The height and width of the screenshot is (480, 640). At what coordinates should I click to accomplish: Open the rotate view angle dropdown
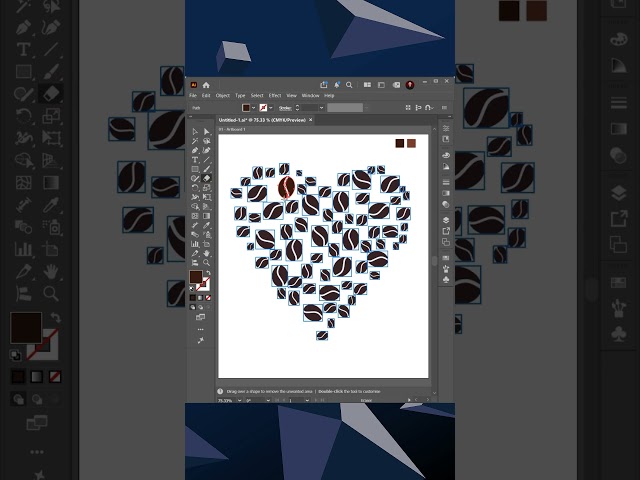268,400
